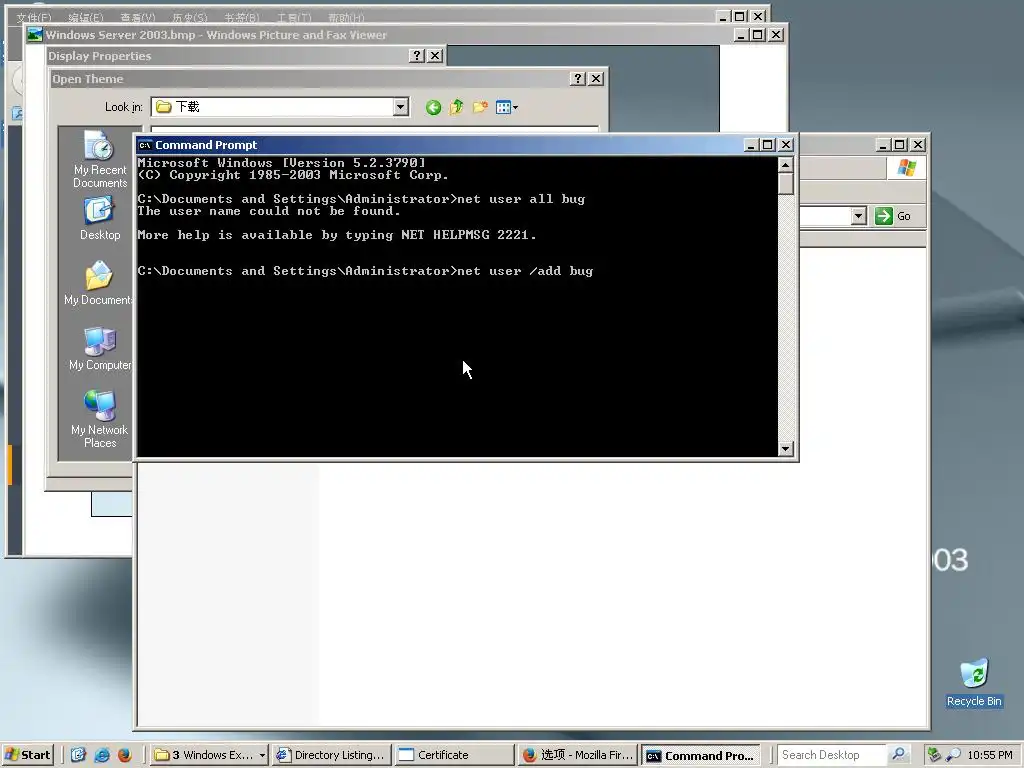Click the "Microsoft Windows [Version 5.2.3790]" line
Viewport: 1024px width, 768px height.
click(281, 163)
